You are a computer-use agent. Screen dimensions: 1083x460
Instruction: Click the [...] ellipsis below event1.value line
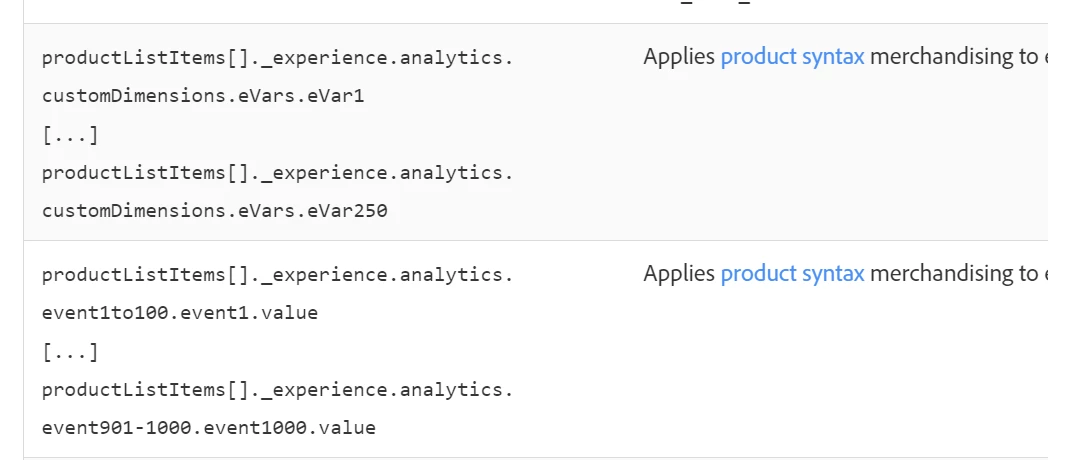(x=70, y=352)
